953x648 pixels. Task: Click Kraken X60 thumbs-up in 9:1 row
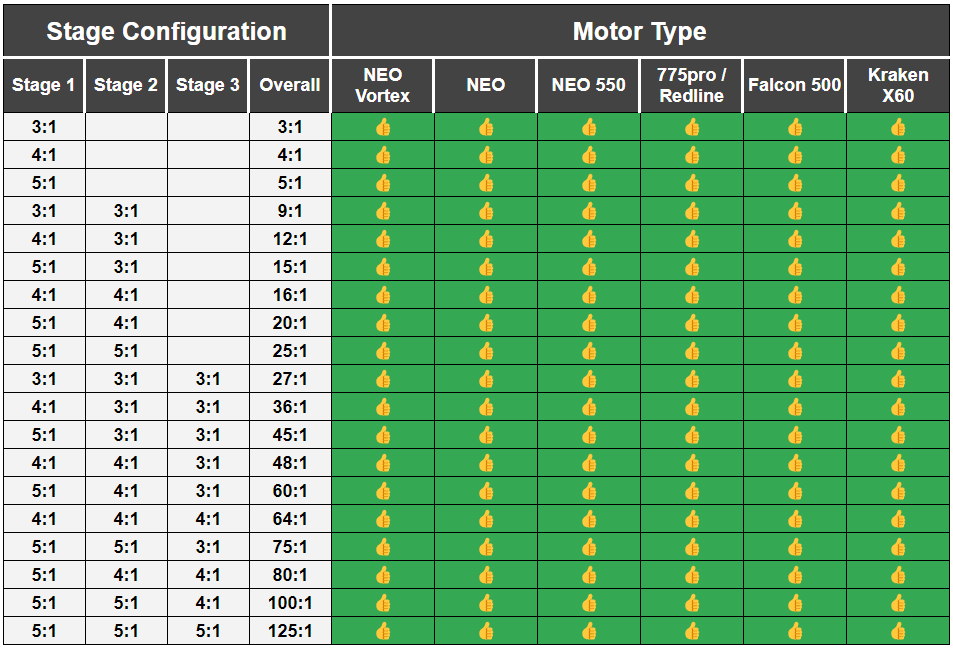(898, 212)
